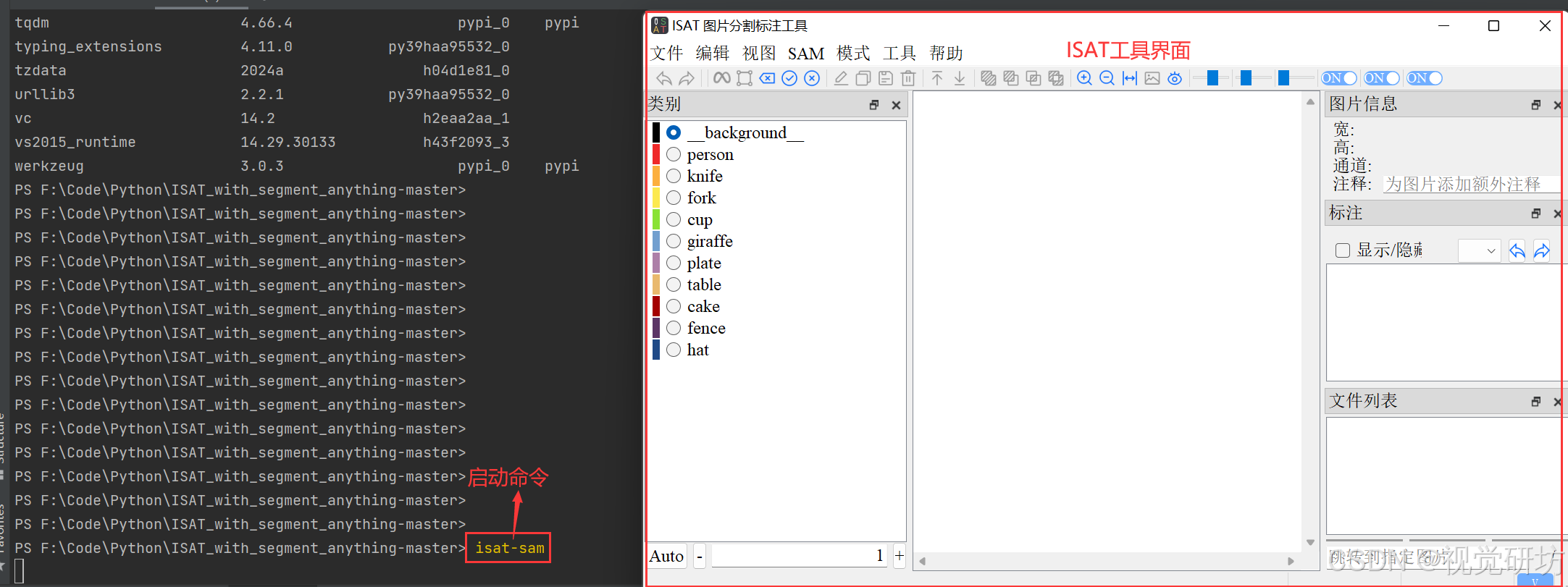Select the __background__ category radio button
The width and height of the screenshot is (1568, 587).
[x=674, y=132]
